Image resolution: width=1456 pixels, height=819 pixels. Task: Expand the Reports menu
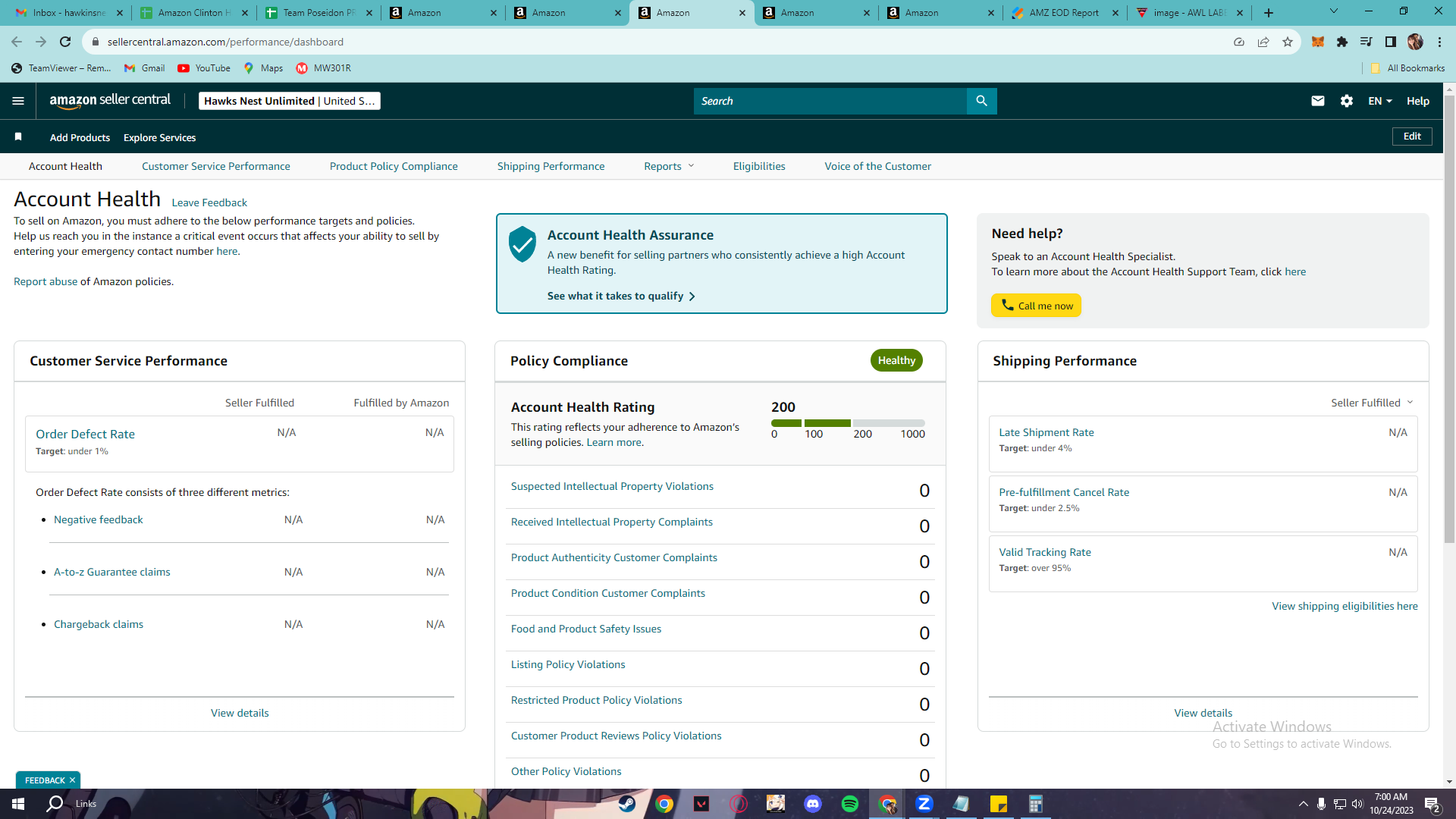point(669,166)
